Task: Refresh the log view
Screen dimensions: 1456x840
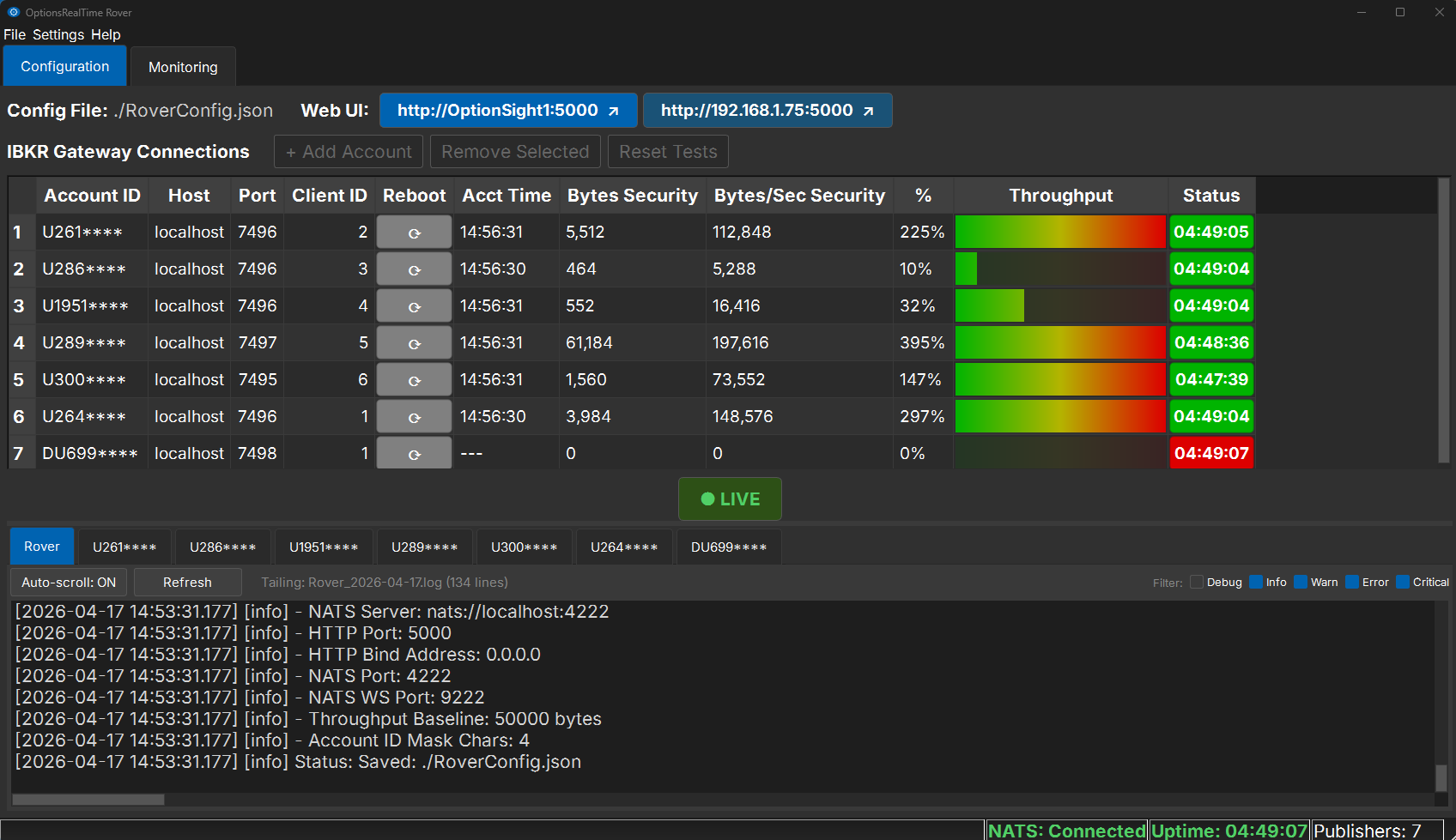Action: [187, 582]
